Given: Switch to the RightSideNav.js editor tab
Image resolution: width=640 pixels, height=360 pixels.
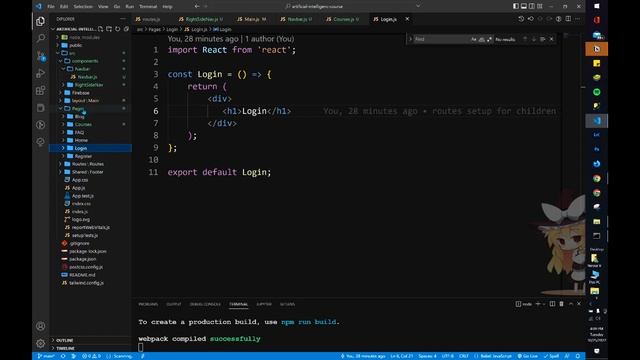Looking at the screenshot, I should tap(201, 19).
